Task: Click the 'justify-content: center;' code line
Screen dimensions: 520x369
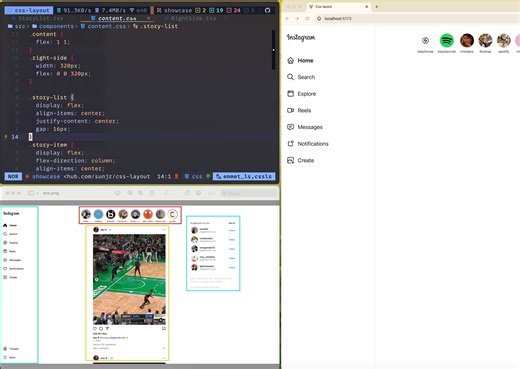Action: (x=77, y=121)
